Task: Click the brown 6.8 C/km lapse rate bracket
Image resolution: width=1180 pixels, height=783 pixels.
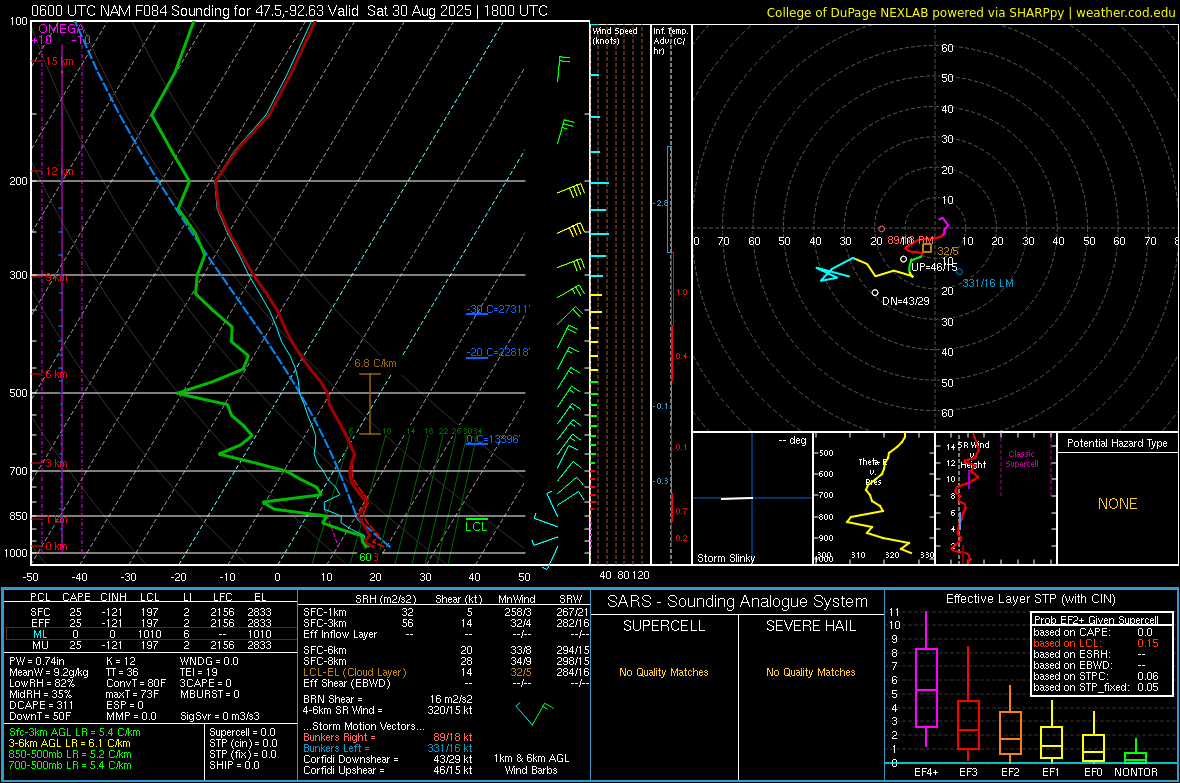Action: [x=370, y=404]
